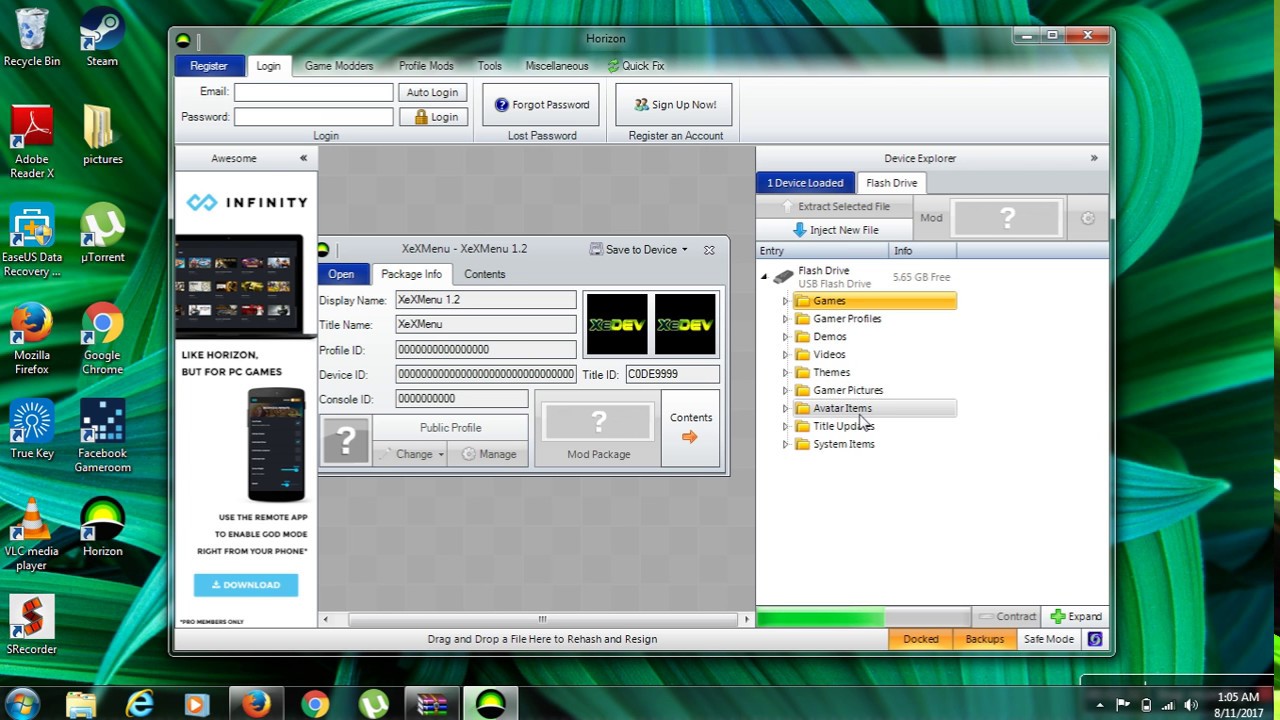Toggle the Backups option
1280x720 pixels.
click(x=985, y=639)
